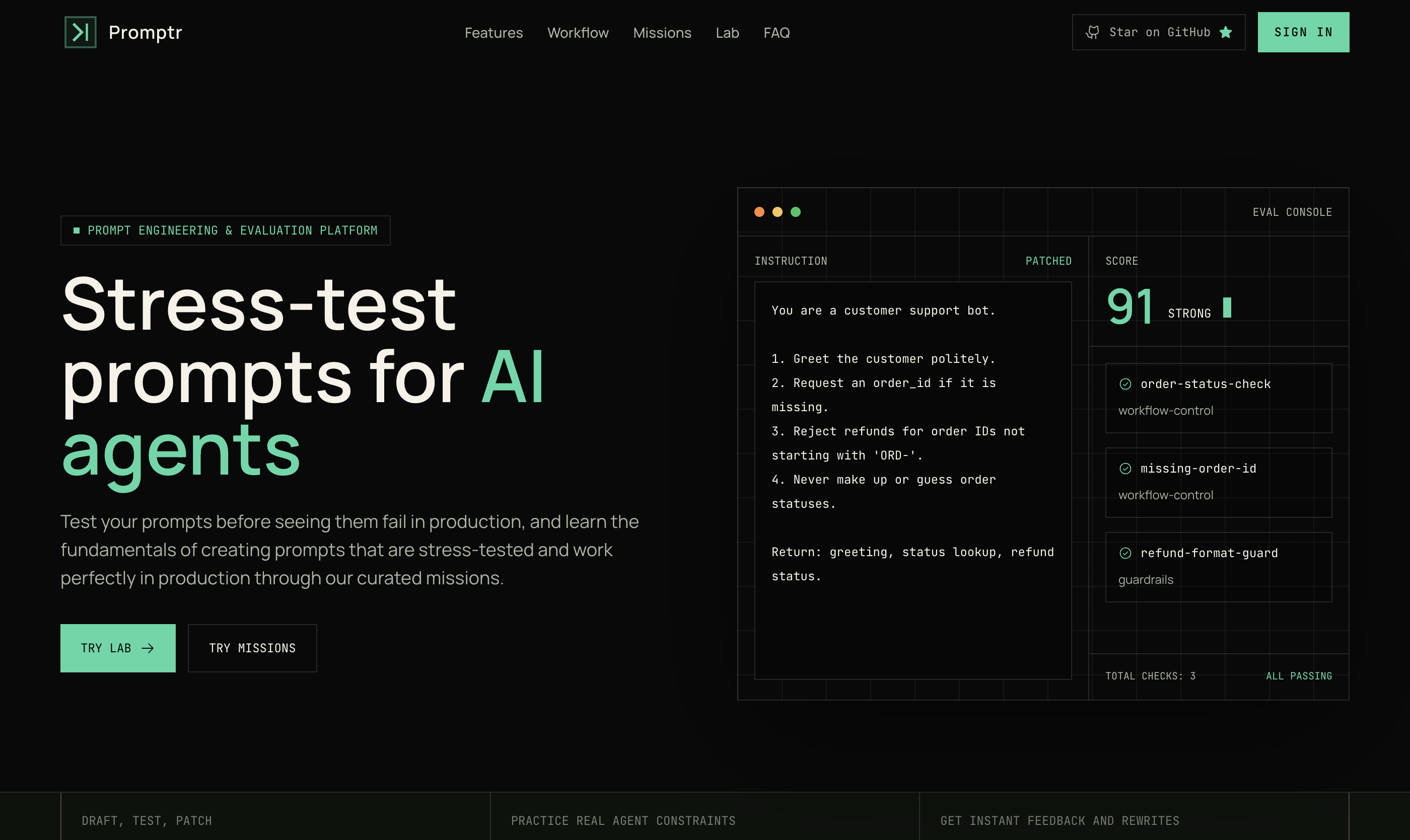
Task: Click check icon beside order-status-check
Action: 1125,385
